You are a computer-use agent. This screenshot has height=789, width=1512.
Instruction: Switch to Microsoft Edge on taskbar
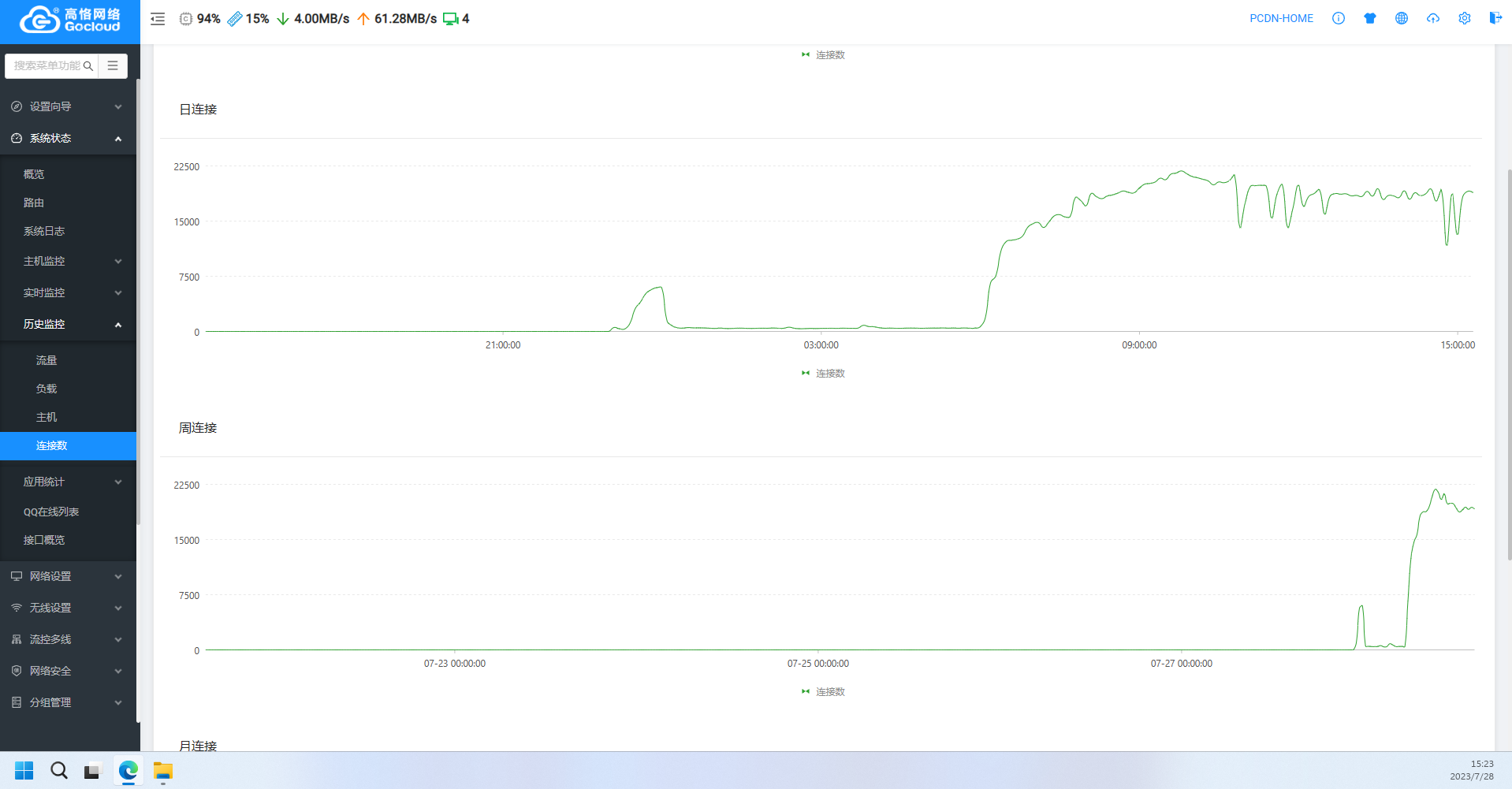click(x=128, y=770)
